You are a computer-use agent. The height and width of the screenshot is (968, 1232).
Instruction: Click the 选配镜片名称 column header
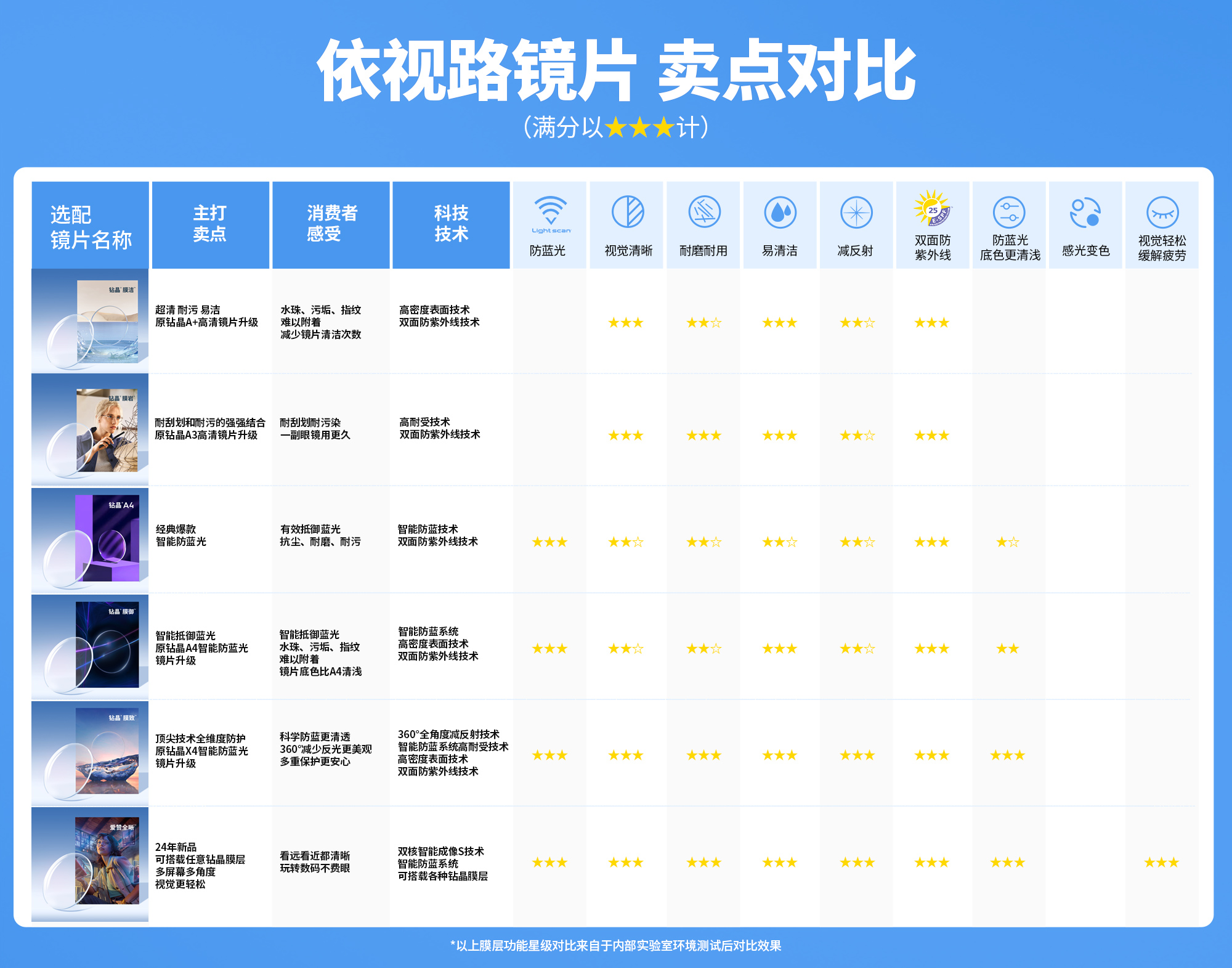[91, 226]
